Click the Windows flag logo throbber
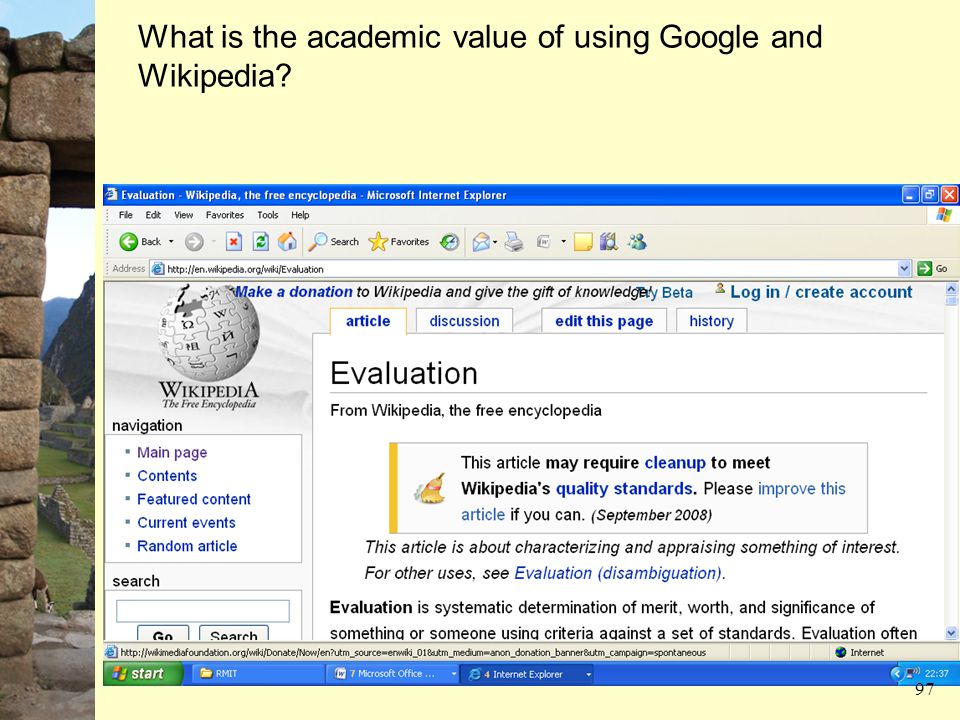Viewport: 960px width, 720px height. [x=943, y=215]
